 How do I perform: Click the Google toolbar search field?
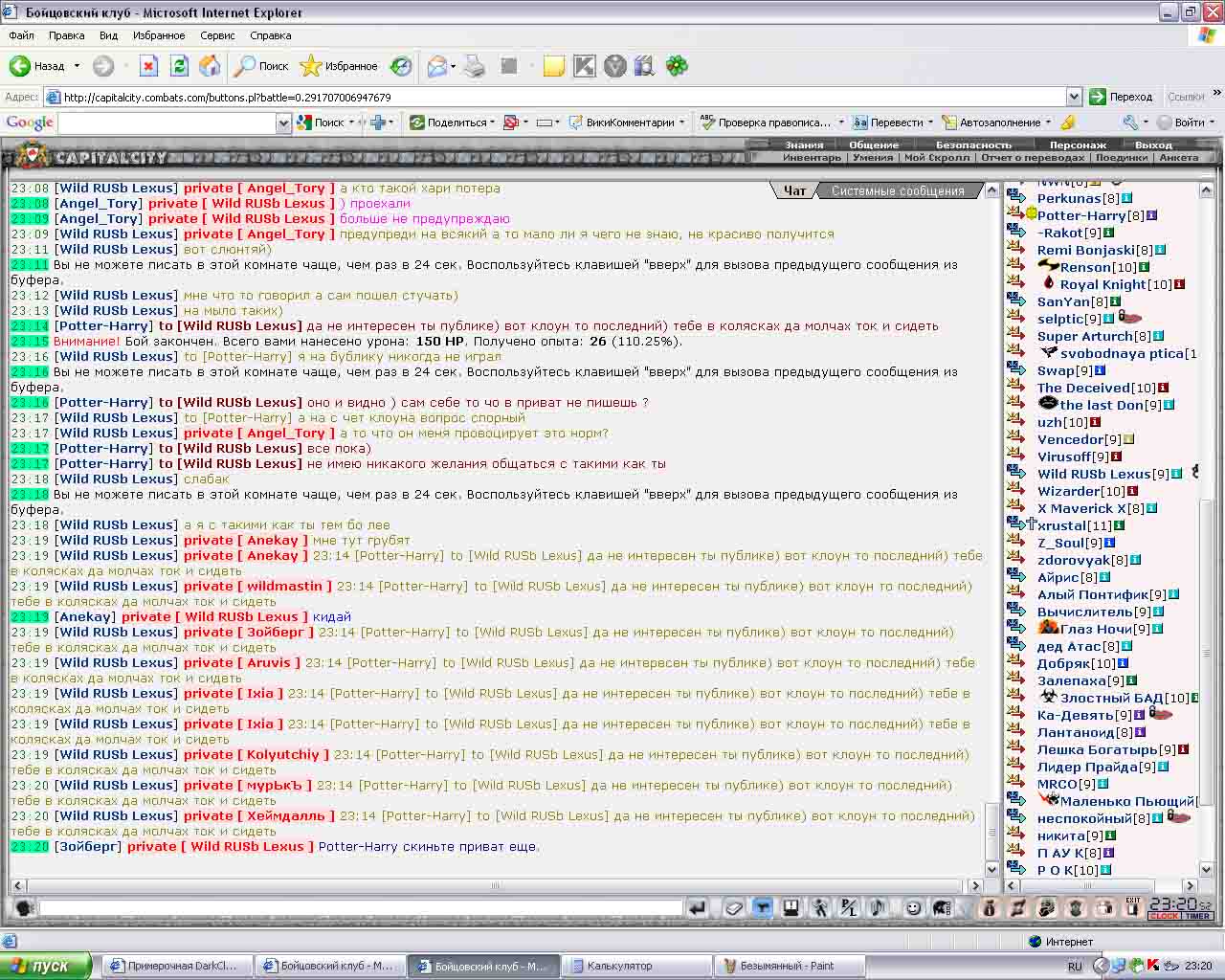(x=167, y=122)
